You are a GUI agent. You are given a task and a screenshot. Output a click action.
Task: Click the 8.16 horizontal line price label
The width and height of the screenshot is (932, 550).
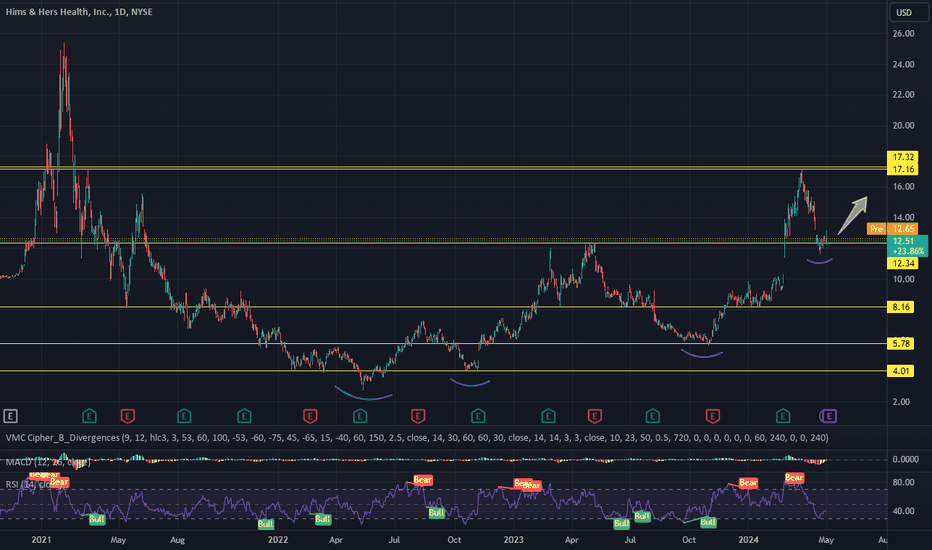pyautogui.click(x=900, y=307)
